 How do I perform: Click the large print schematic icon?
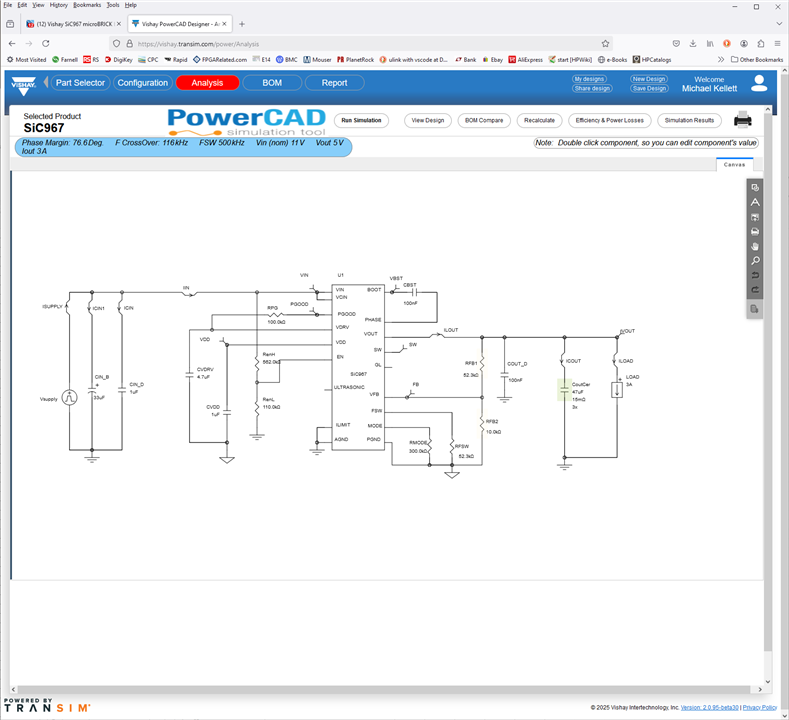pyautogui.click(x=743, y=121)
